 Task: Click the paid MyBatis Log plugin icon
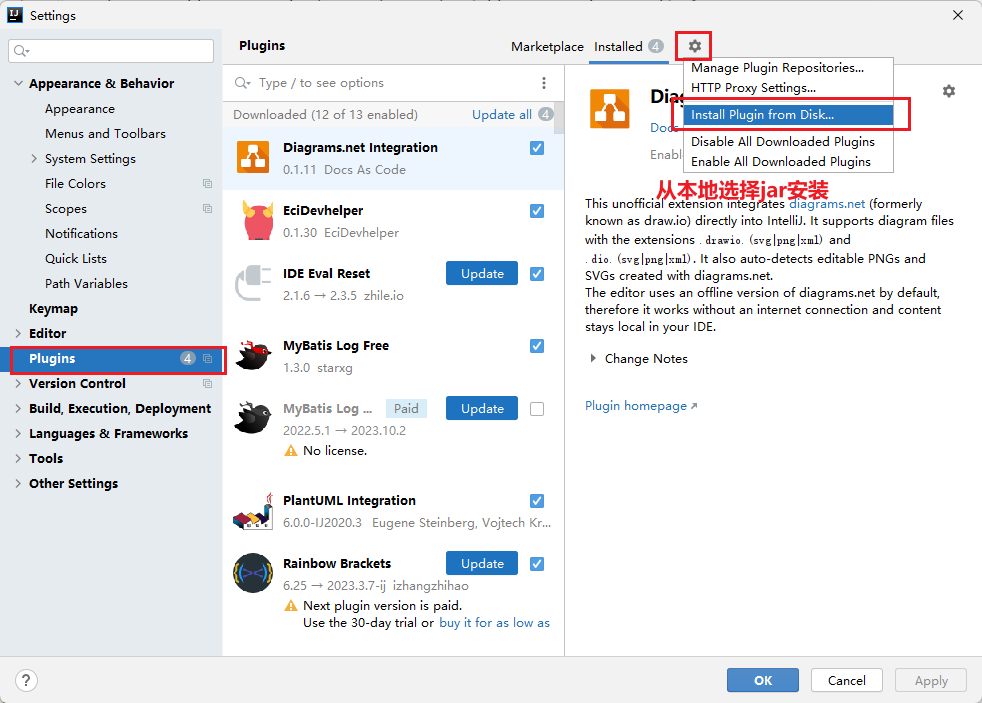tap(253, 418)
